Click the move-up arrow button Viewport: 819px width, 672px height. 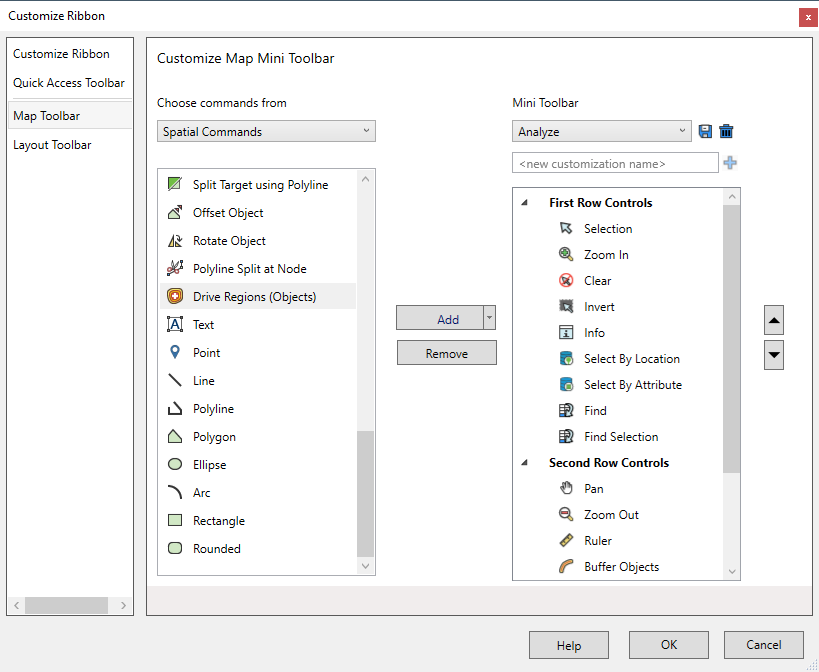point(774,320)
